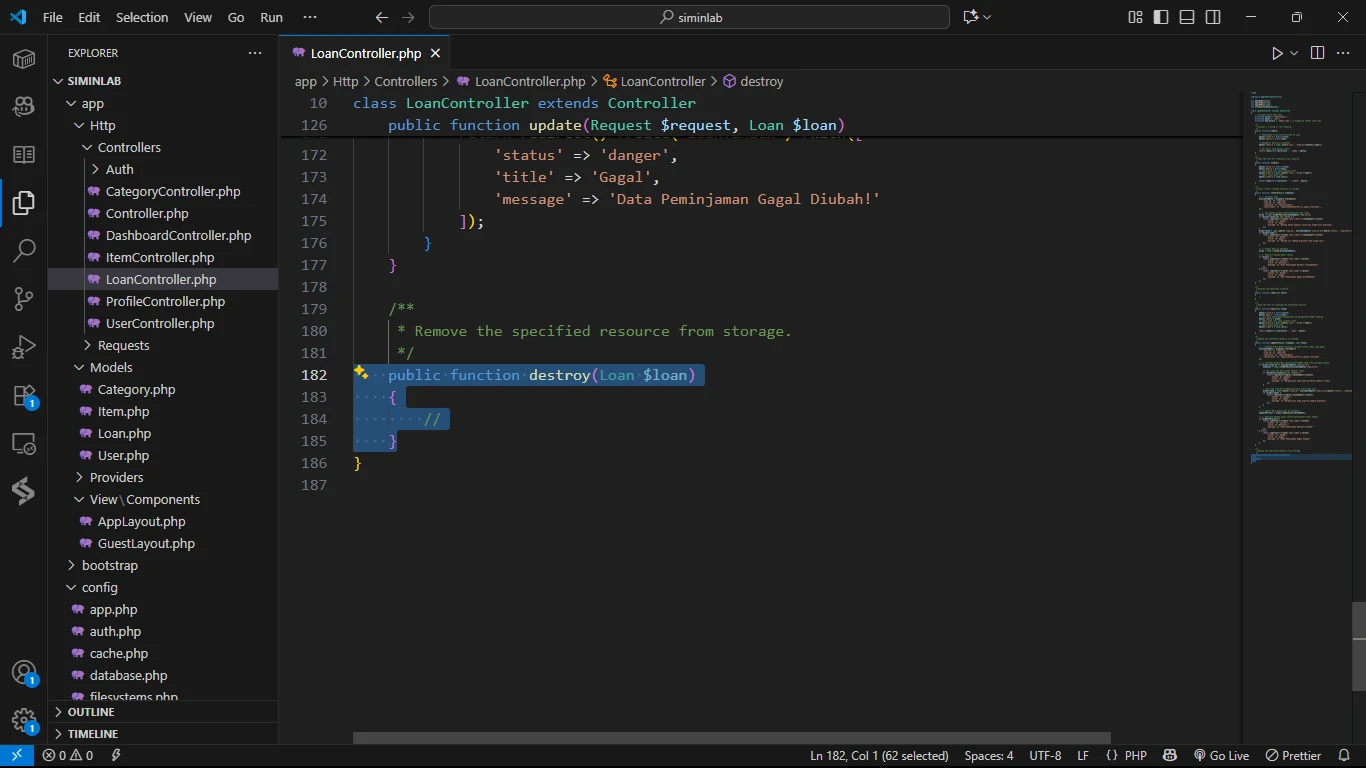Screen dimensions: 1366x768
Task: Toggle the bottom Panel layout button
Action: tap(1187, 17)
